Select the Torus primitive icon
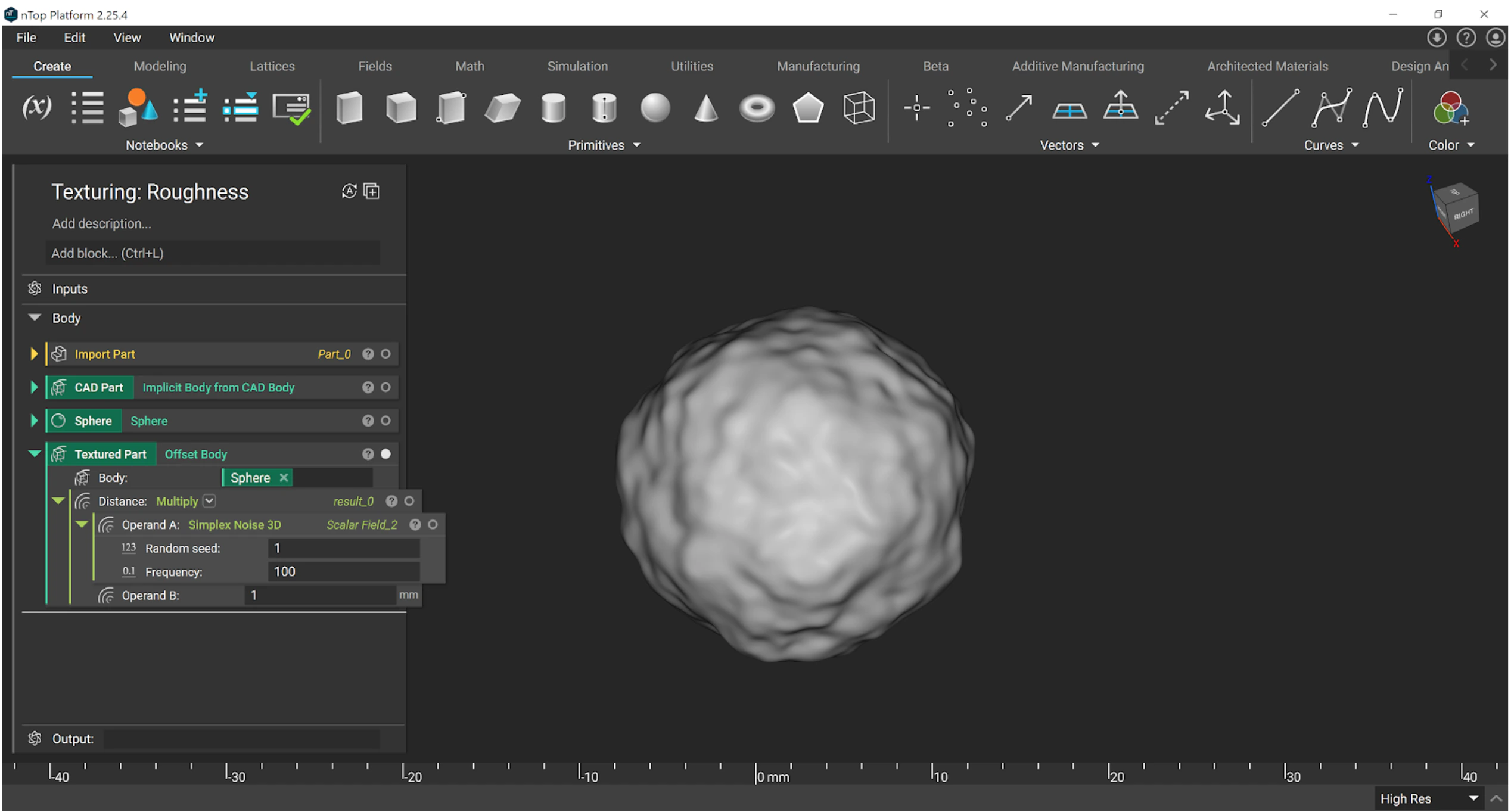Viewport: 1511px width, 812px height. tap(757, 108)
